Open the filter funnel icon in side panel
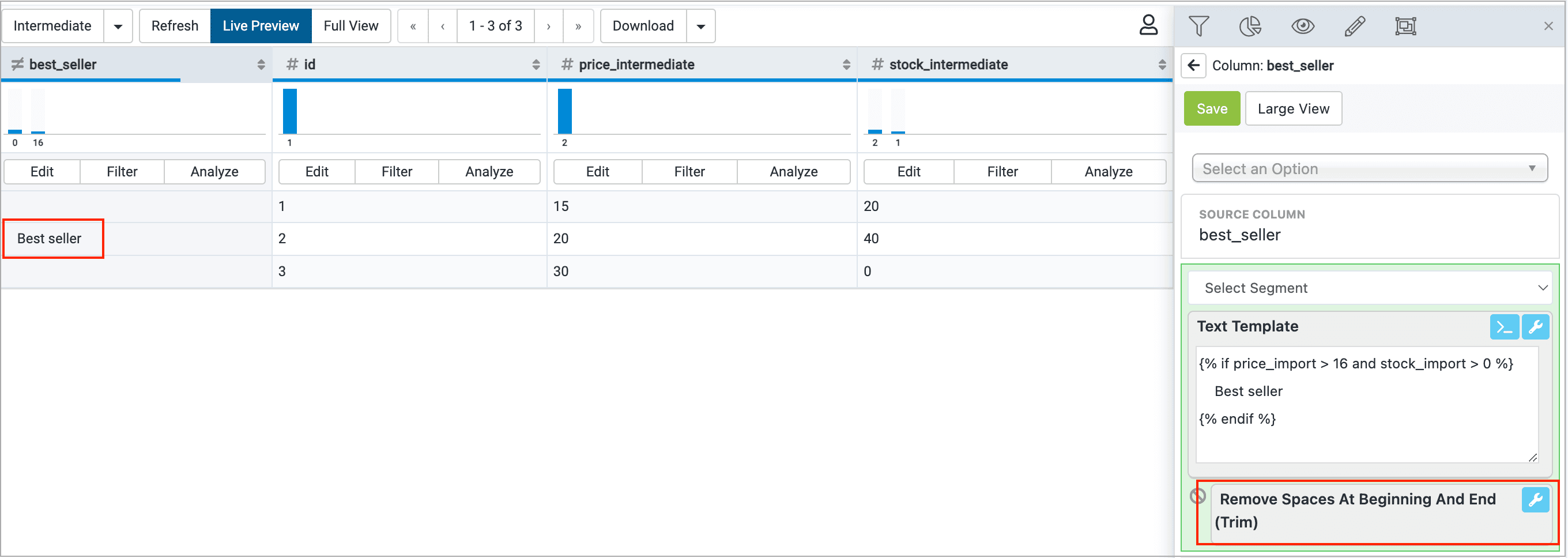The width and height of the screenshot is (1568, 558). (x=1198, y=26)
